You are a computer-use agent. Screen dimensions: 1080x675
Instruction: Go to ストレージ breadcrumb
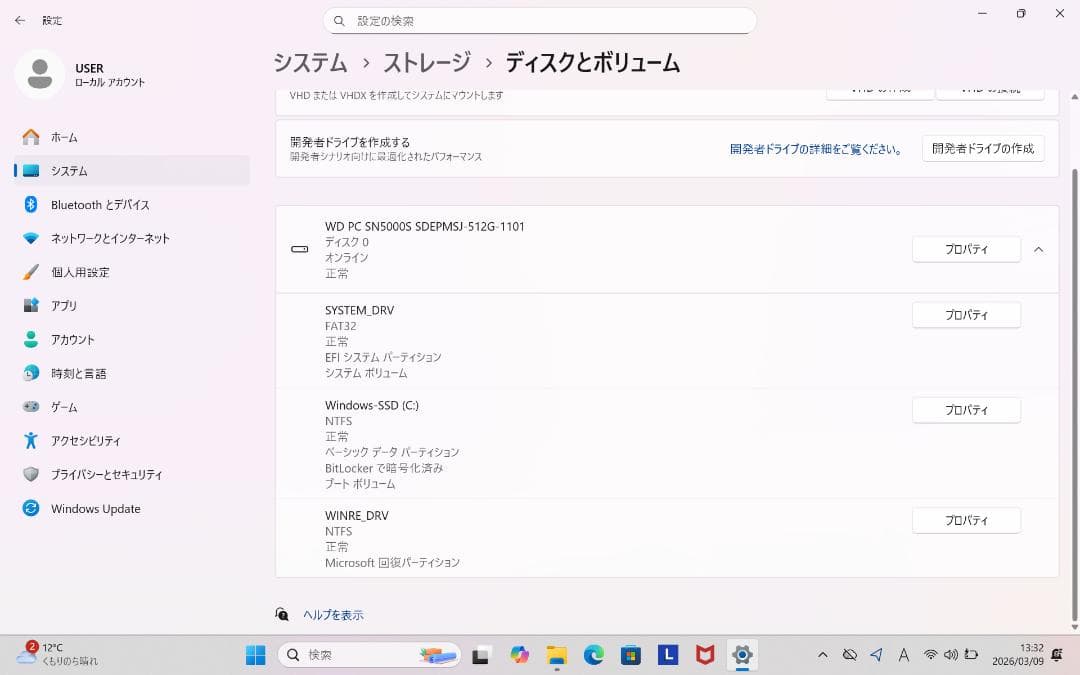tap(427, 63)
